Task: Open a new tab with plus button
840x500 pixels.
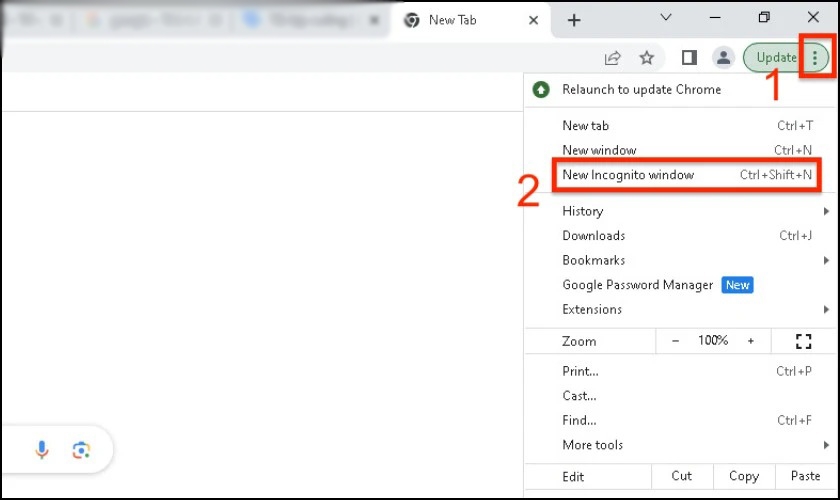Action: click(x=574, y=20)
